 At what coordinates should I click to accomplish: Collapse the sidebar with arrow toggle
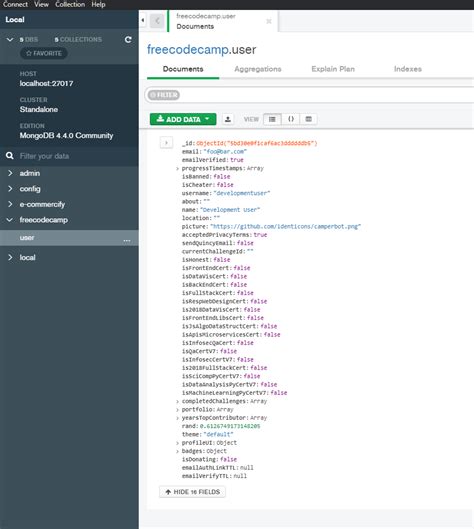[x=143, y=20]
